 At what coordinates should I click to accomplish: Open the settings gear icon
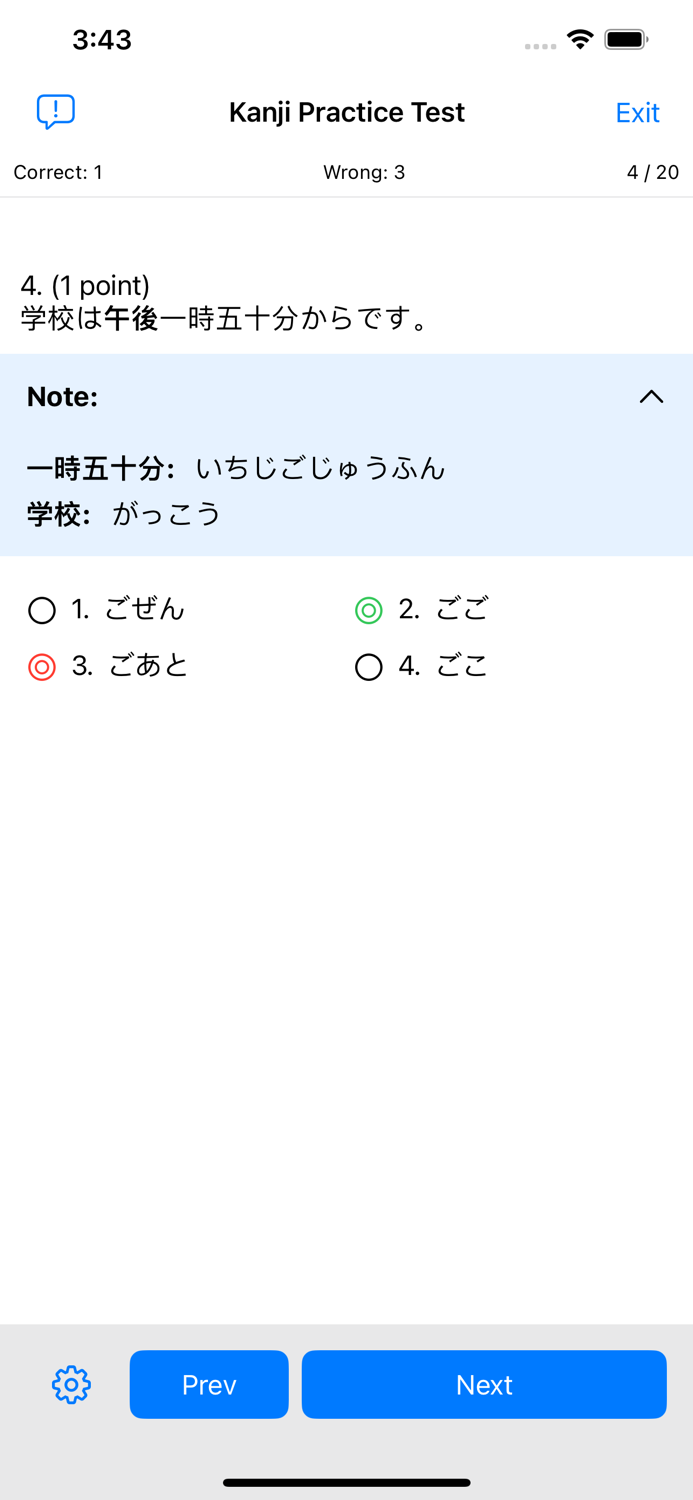(69, 1384)
